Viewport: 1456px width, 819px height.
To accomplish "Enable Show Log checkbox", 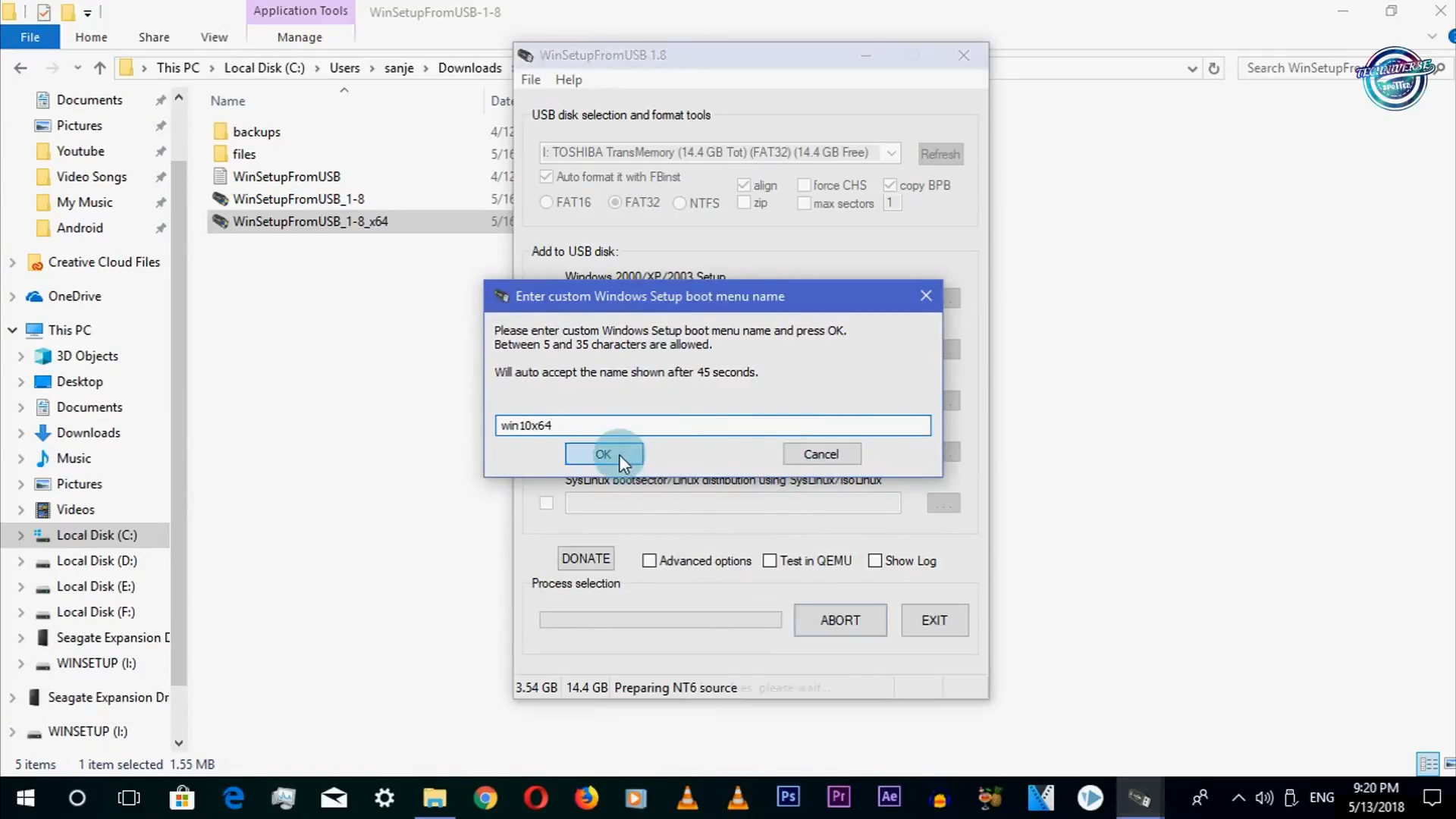I will 874,560.
